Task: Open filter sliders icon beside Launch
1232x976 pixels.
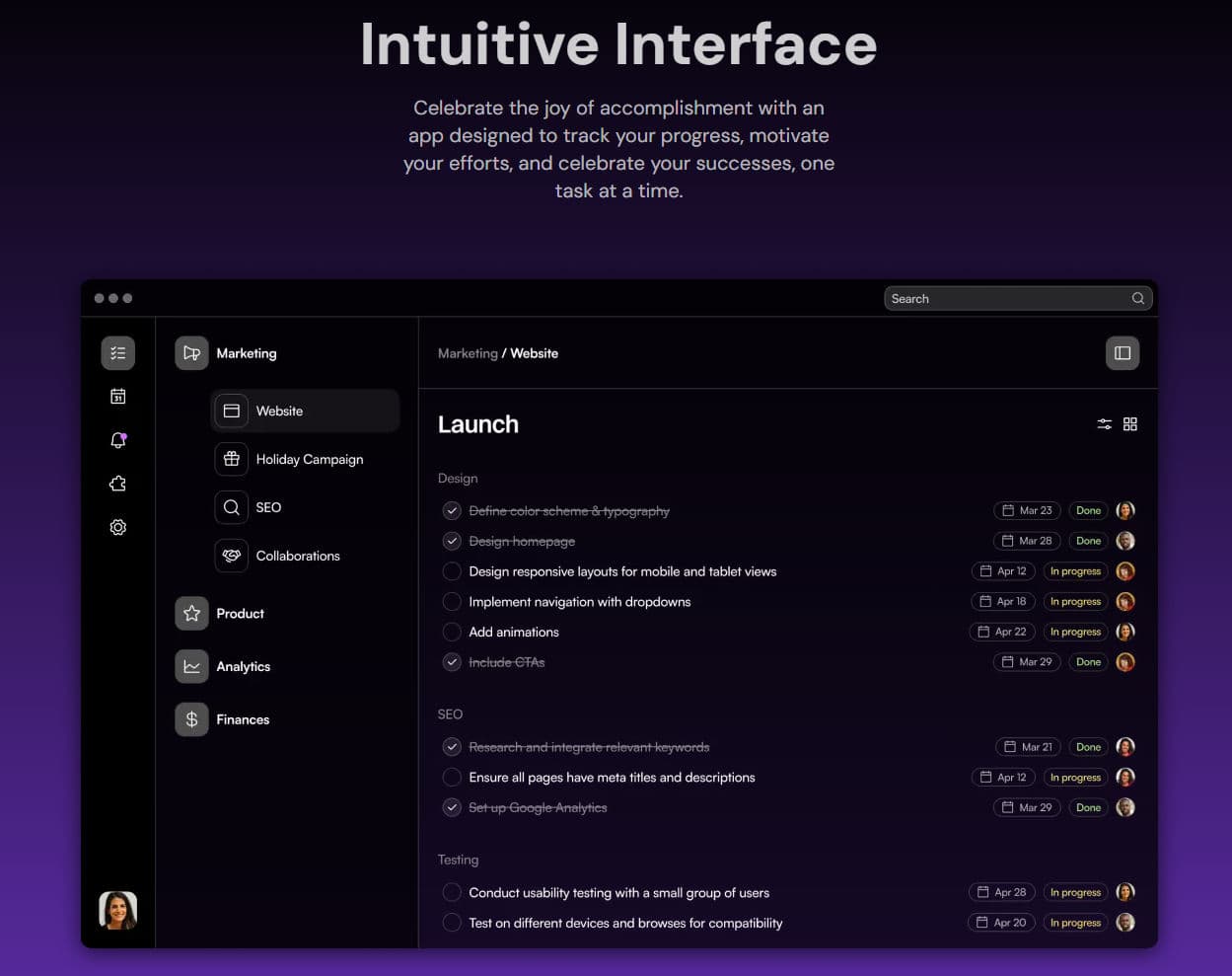Action: (x=1104, y=424)
